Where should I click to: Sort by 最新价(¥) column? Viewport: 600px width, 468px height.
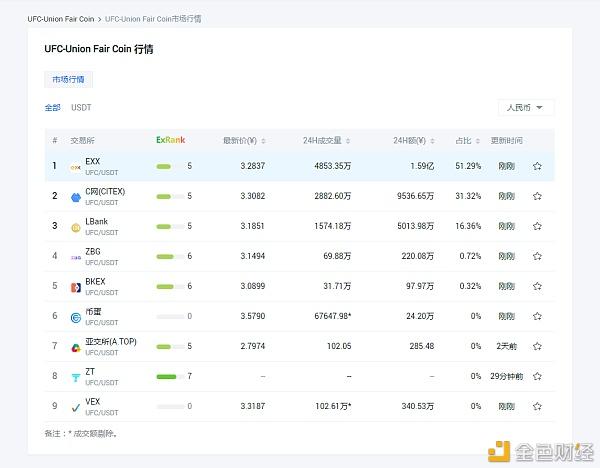click(x=244, y=141)
